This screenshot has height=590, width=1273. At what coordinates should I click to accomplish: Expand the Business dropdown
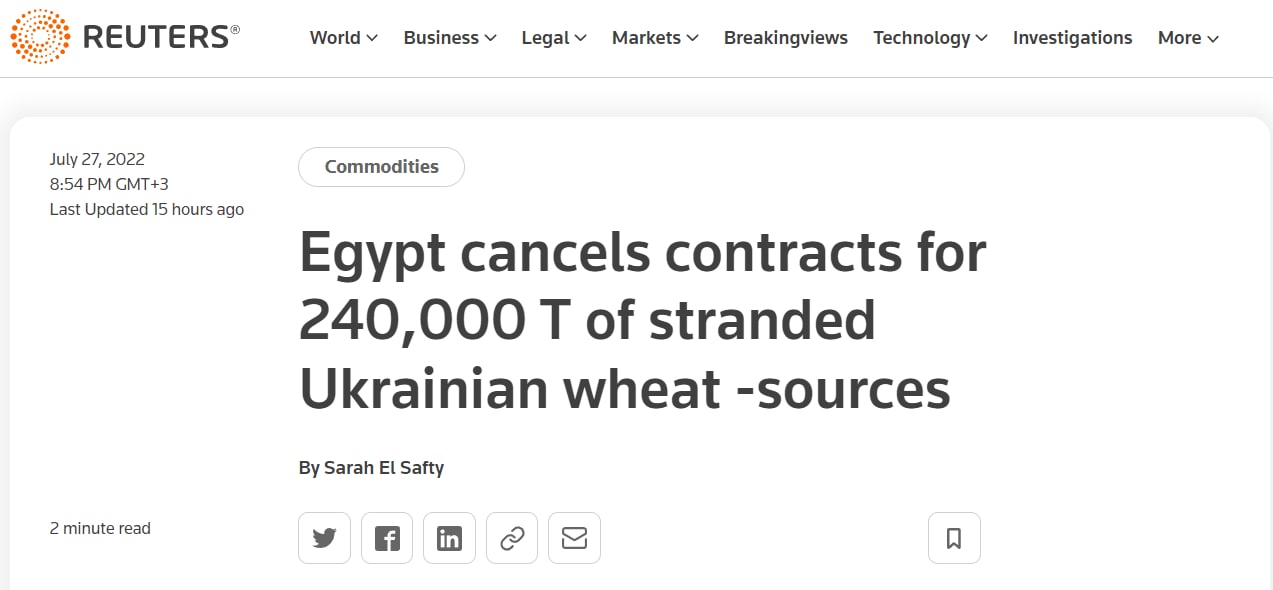click(x=449, y=38)
